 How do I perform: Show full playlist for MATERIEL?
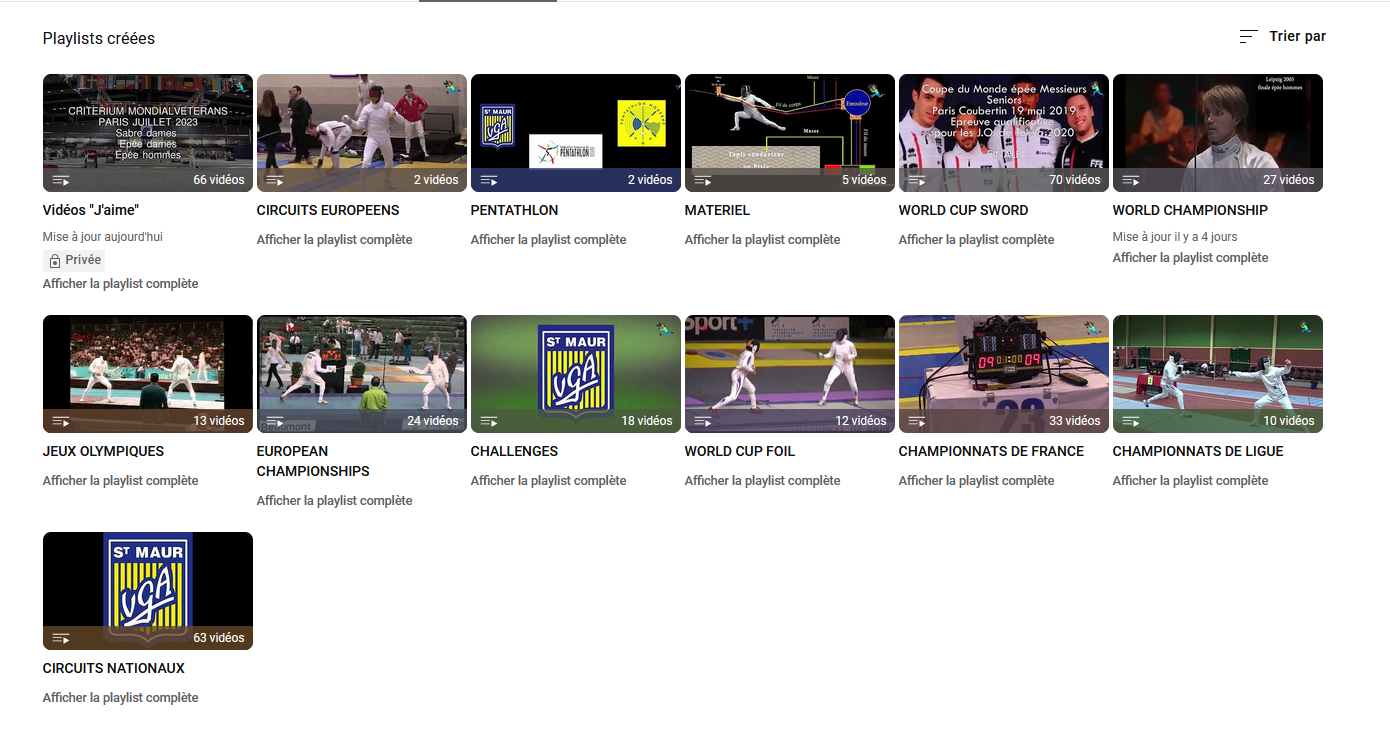point(763,240)
